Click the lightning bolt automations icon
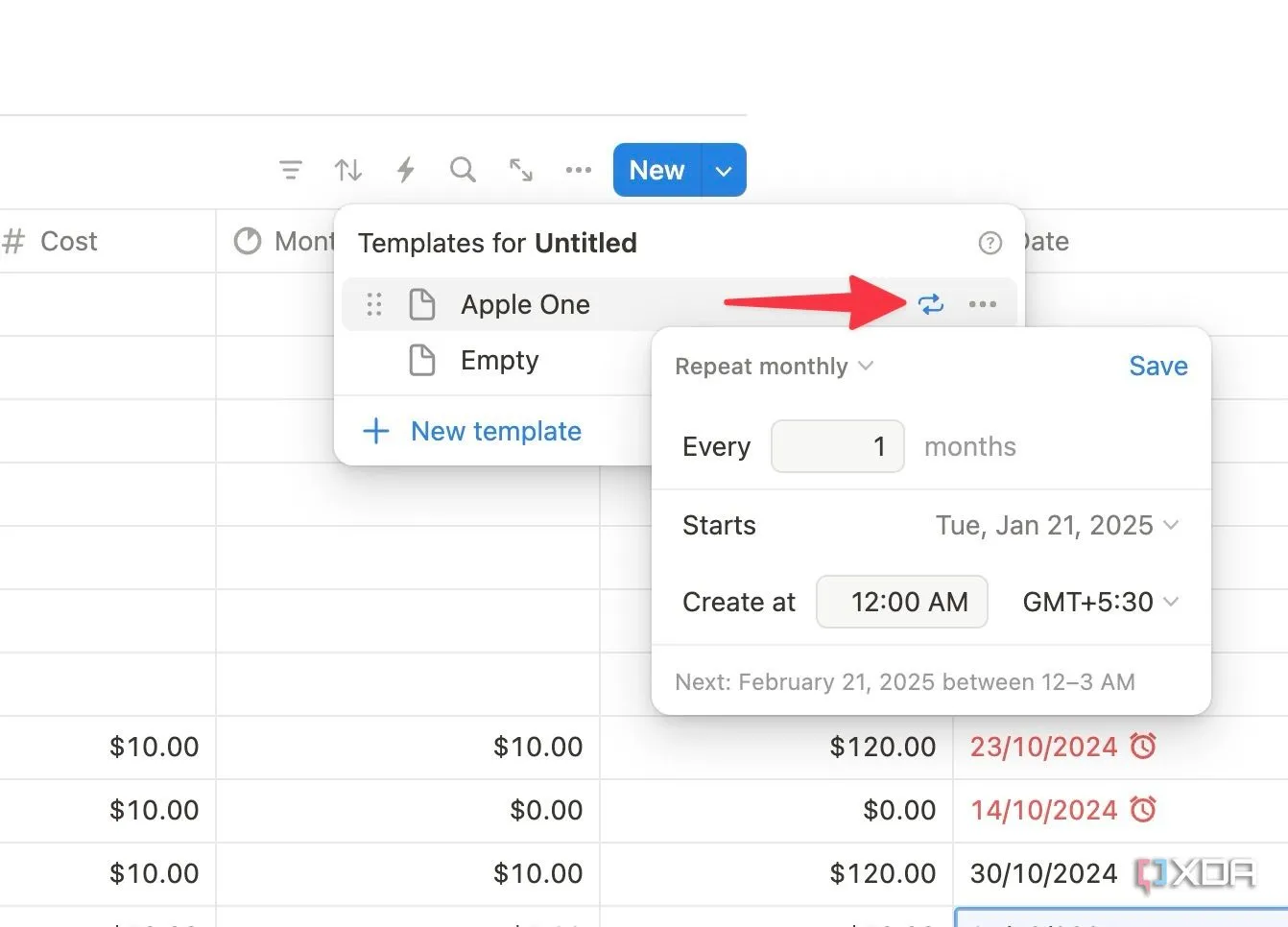 click(x=406, y=171)
